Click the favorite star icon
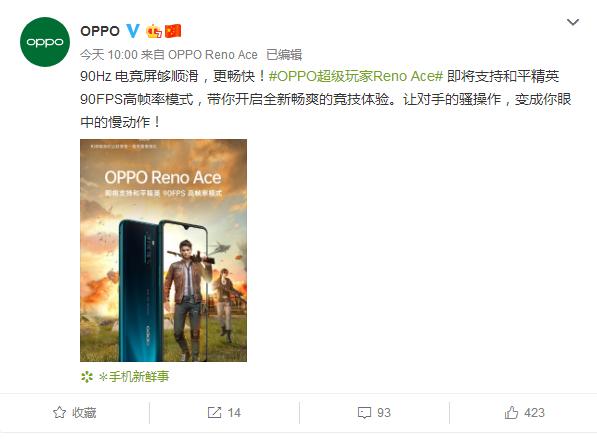The width and height of the screenshot is (597, 440). click(x=59, y=412)
